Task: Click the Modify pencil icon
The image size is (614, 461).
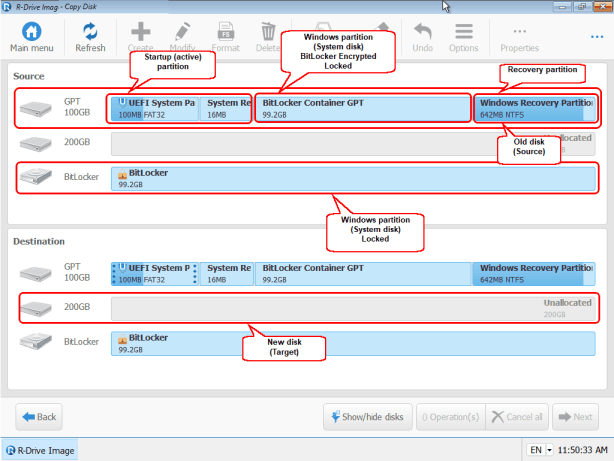Action: click(x=182, y=32)
